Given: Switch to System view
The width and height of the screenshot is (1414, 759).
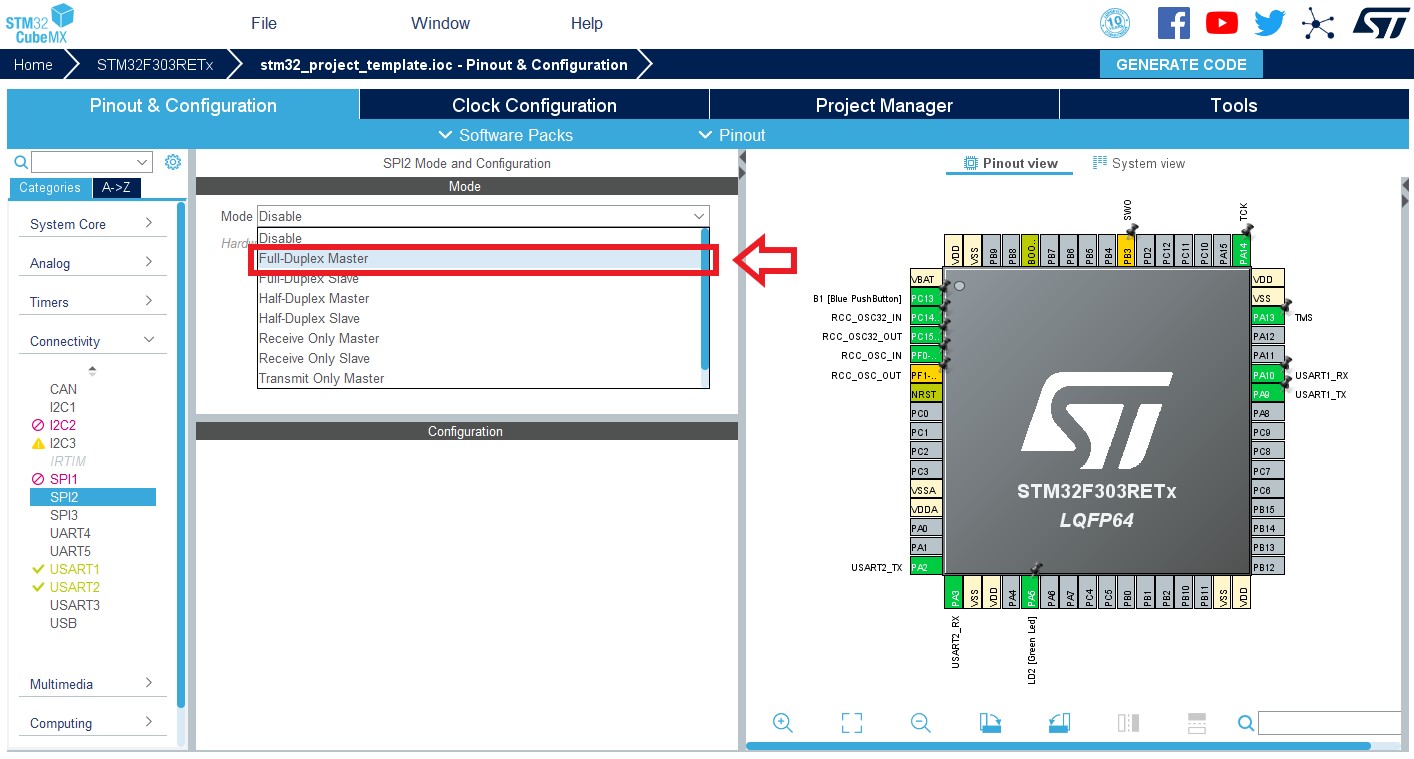Looking at the screenshot, I should tap(1139, 163).
